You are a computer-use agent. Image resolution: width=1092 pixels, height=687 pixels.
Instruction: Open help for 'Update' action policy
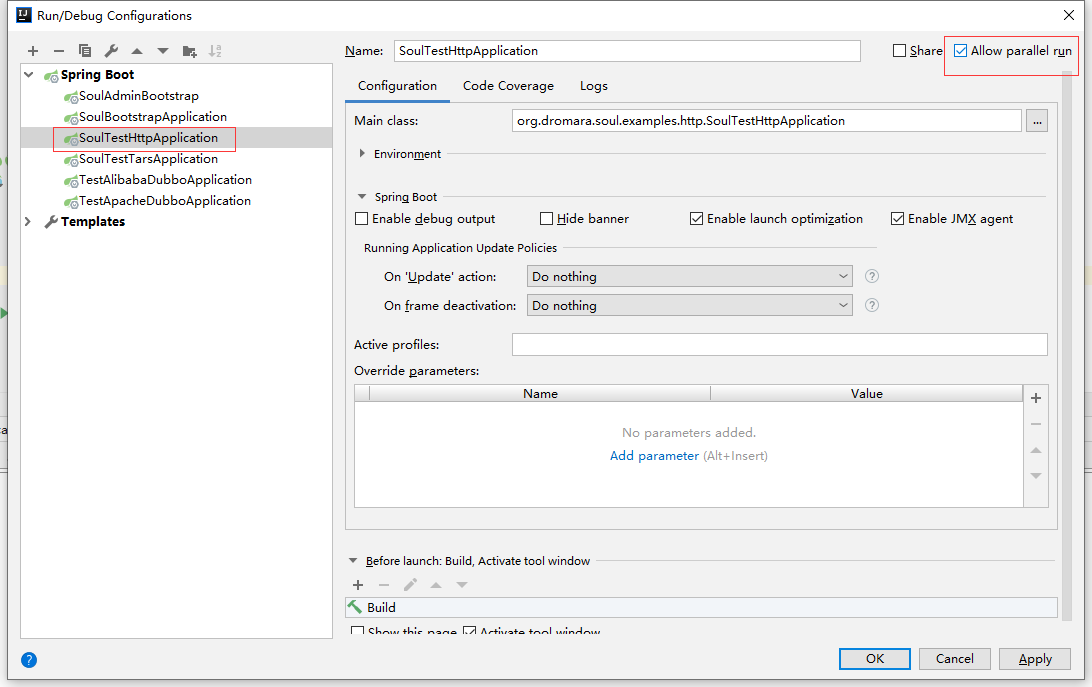(871, 277)
